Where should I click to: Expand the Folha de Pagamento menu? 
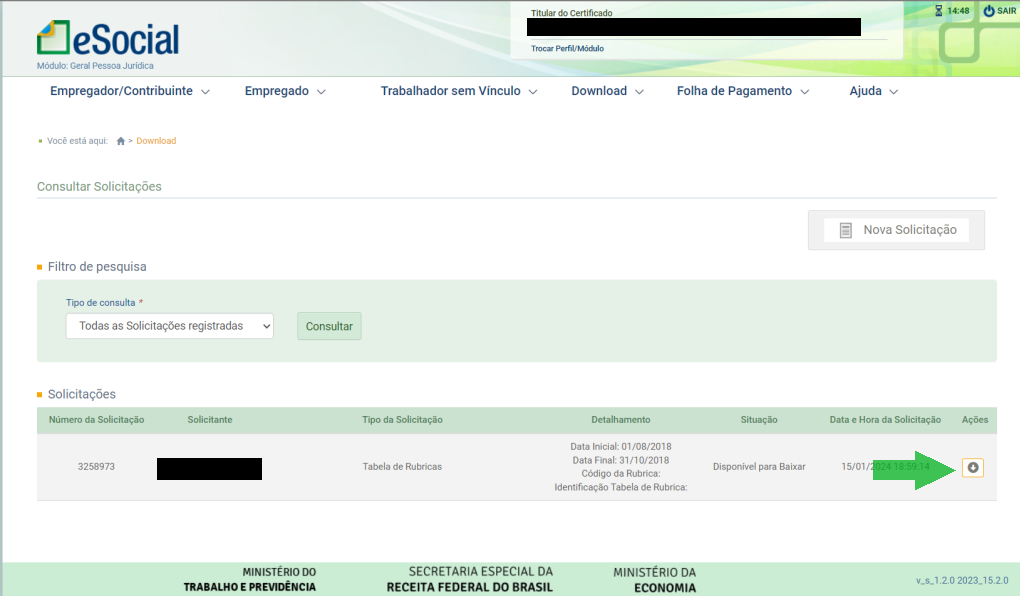[x=742, y=91]
